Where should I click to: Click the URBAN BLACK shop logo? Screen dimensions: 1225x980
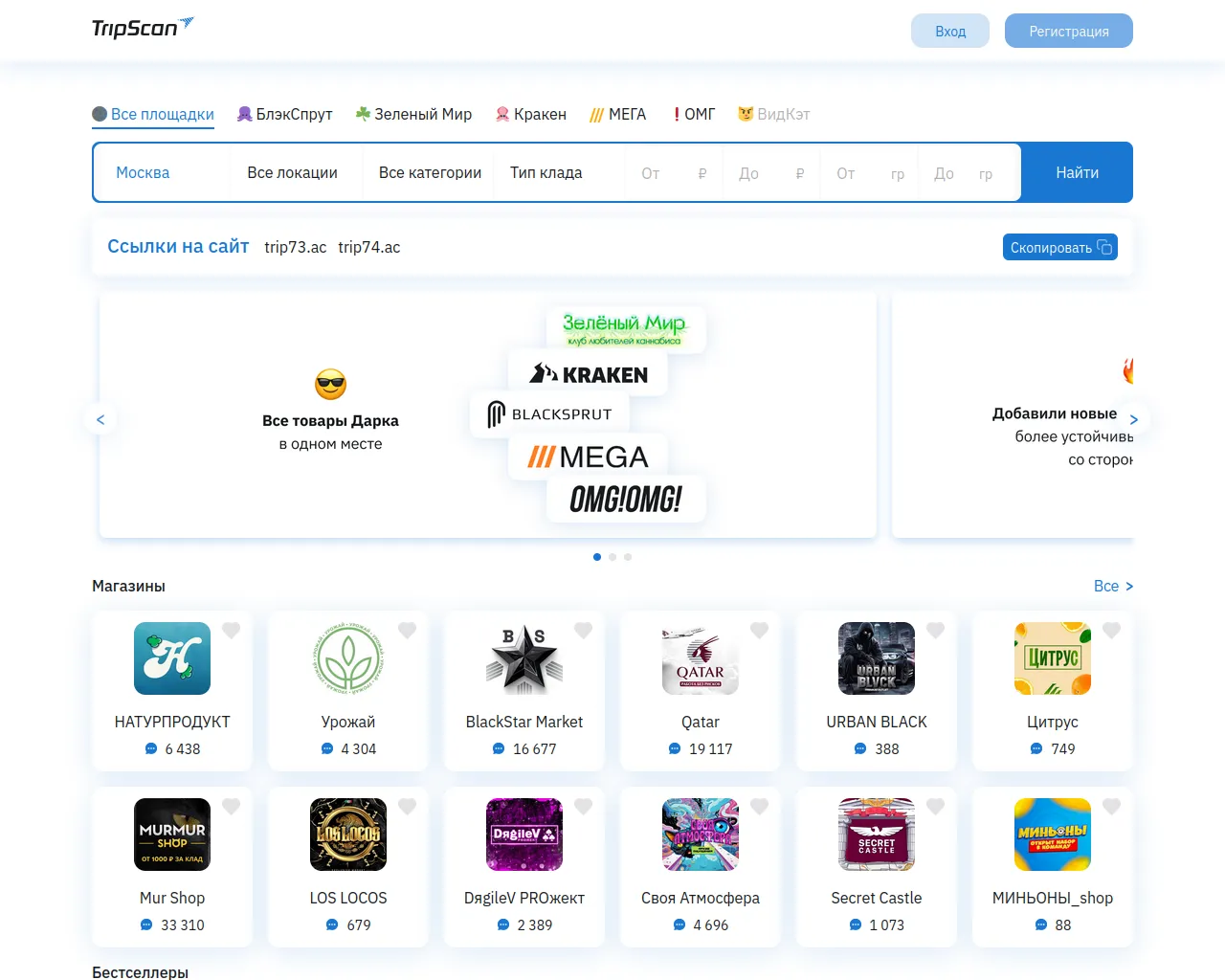click(x=877, y=658)
